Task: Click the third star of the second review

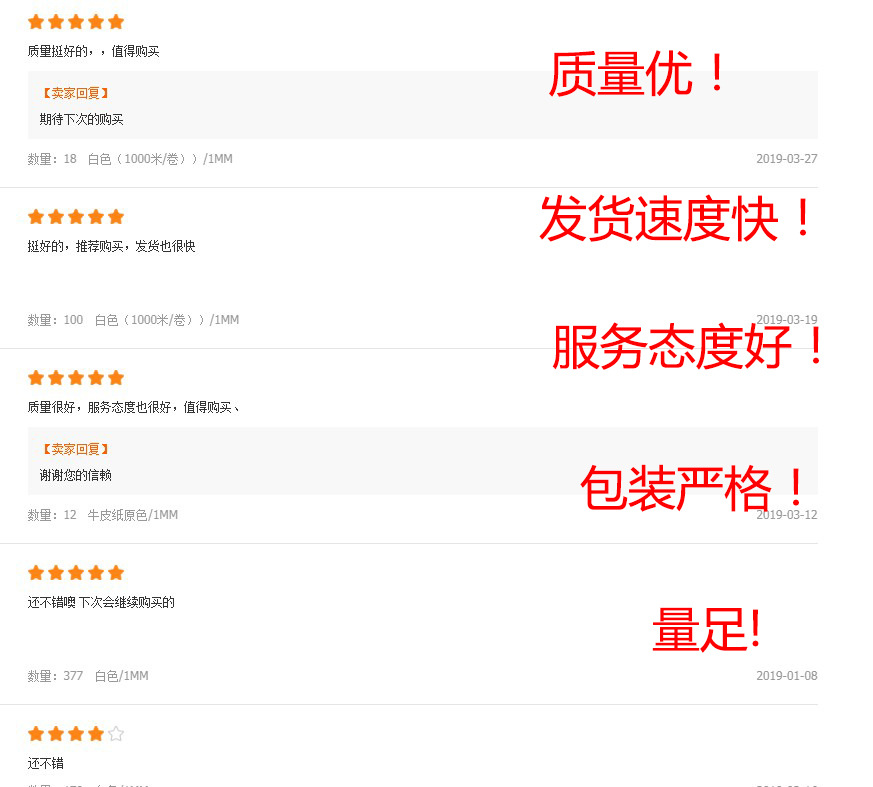Action: point(76,217)
